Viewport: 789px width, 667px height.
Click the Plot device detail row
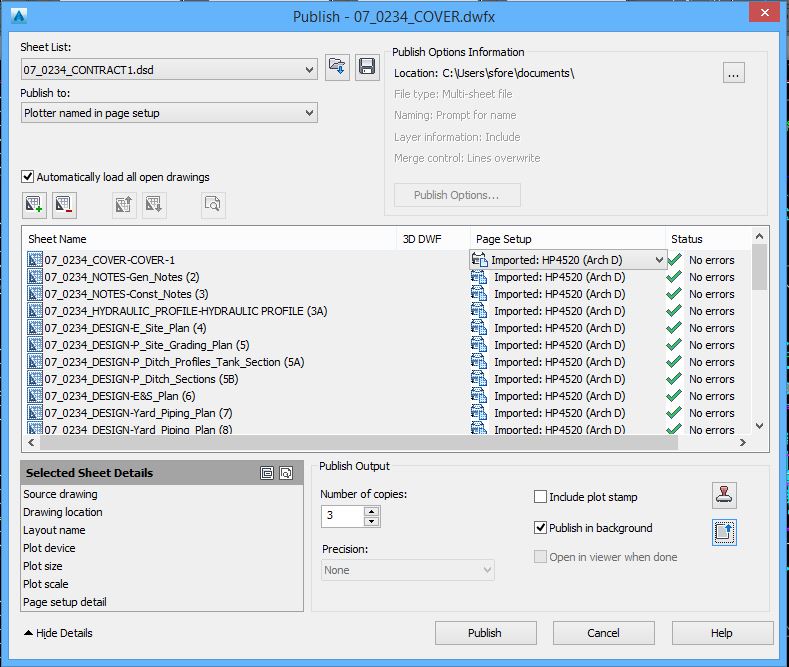coord(49,548)
